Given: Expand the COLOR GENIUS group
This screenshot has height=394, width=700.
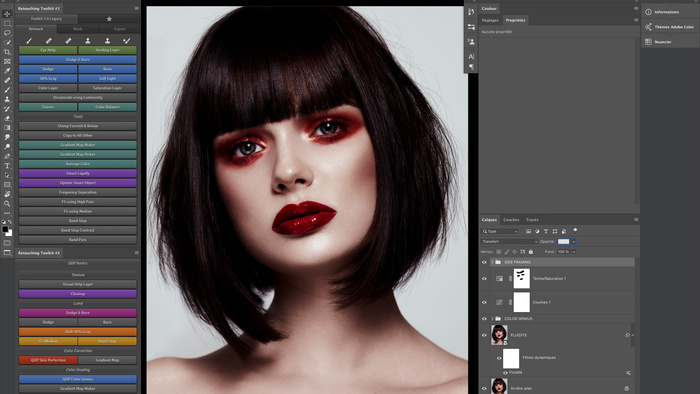Looking at the screenshot, I should tap(492, 319).
